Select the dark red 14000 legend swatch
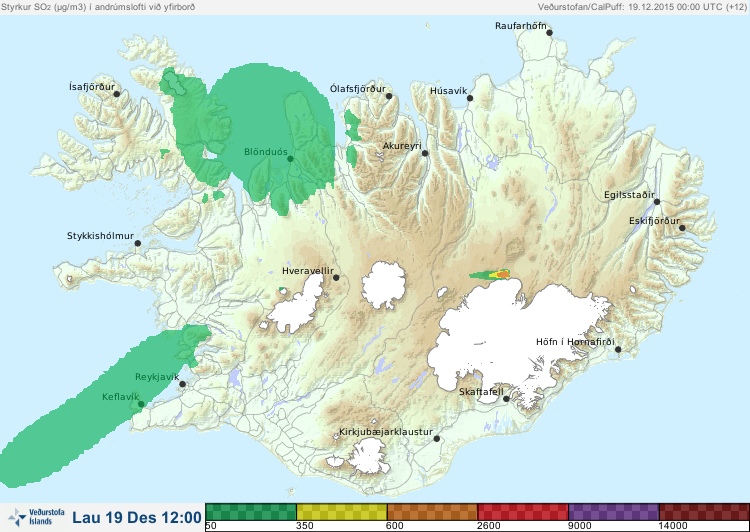Image resolution: width=750 pixels, height=532 pixels. [704, 512]
